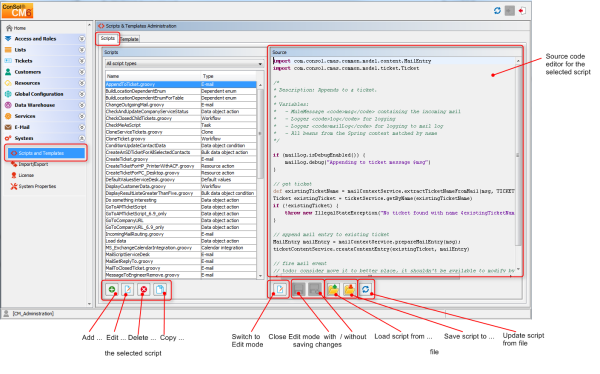Click the Copy selected script icon
Image resolution: width=600 pixels, height=374 pixels.
[x=160, y=290]
